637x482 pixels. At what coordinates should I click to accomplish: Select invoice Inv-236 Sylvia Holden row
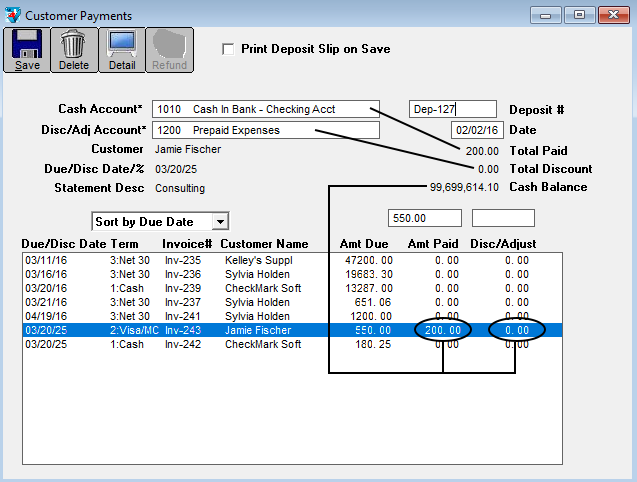click(200, 274)
